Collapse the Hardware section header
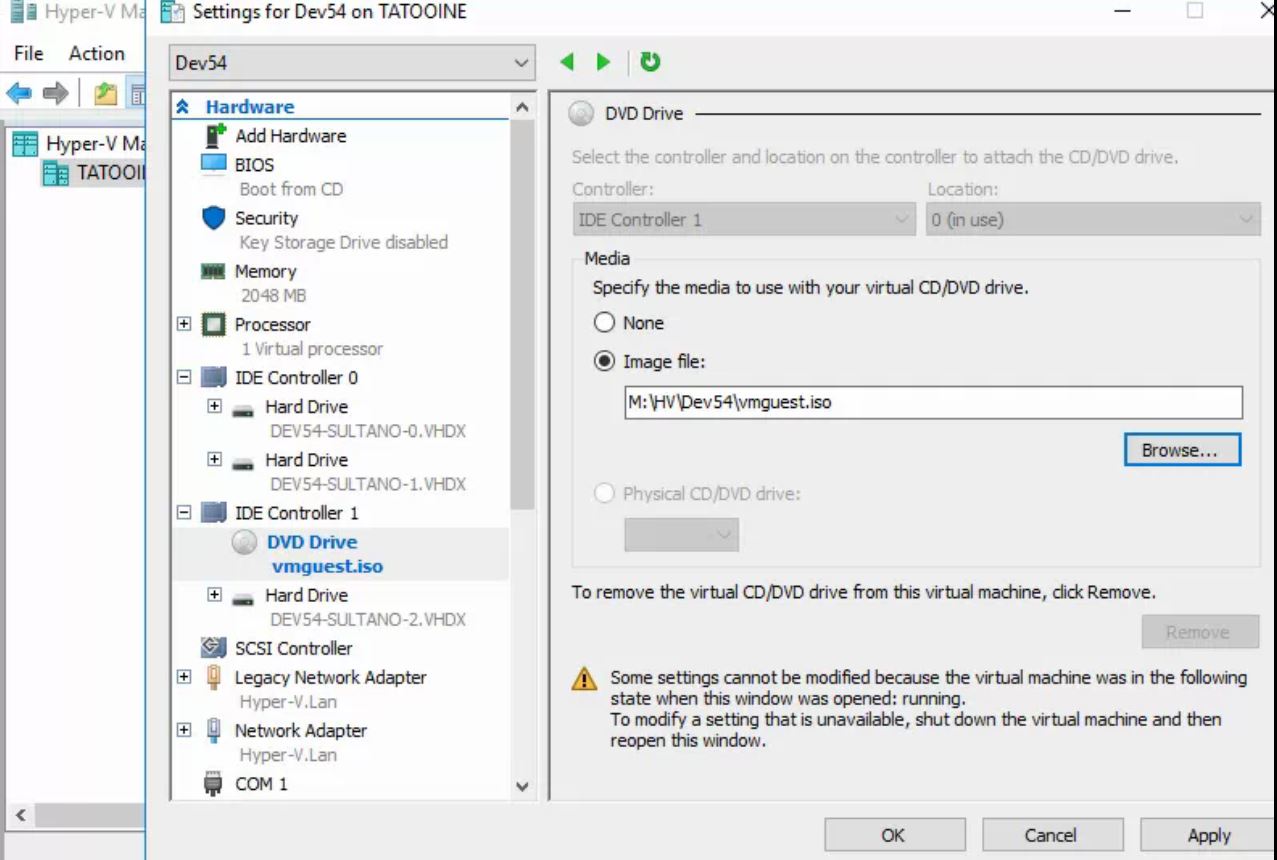 coord(182,107)
